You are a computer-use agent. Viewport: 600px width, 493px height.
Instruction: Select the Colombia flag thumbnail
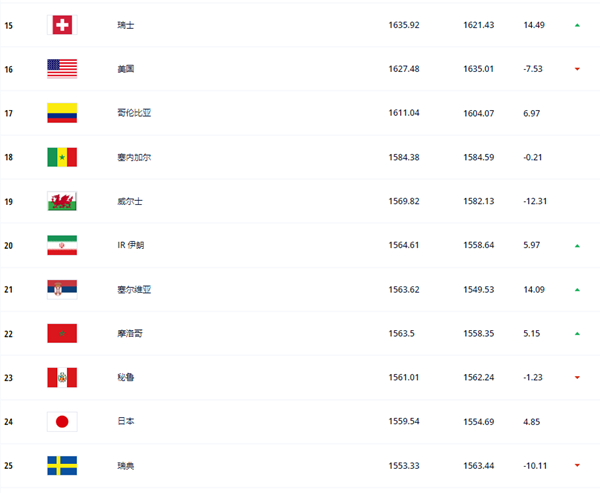coord(62,113)
